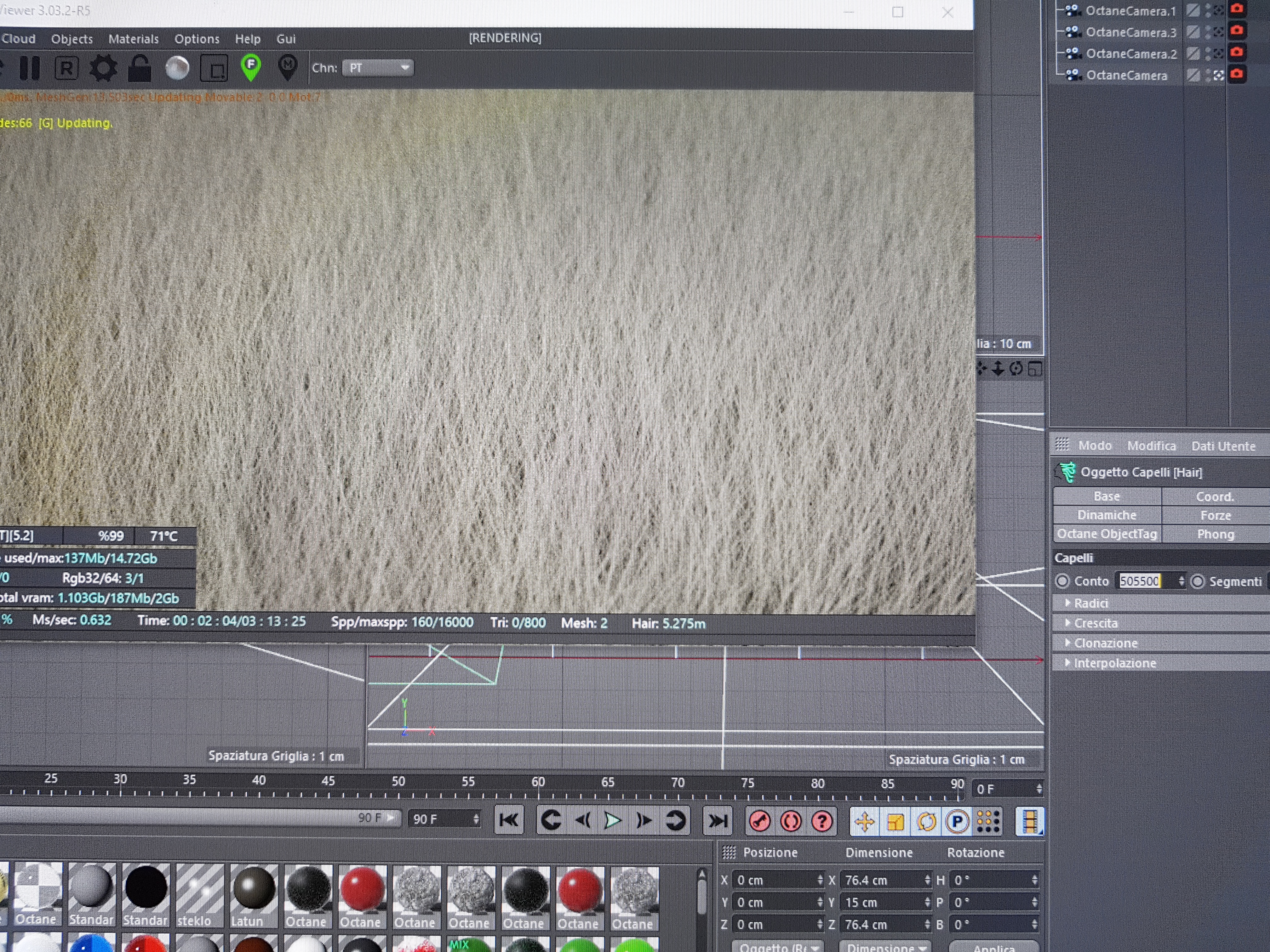
Task: Click the red record keyframe button
Action: pos(760,821)
